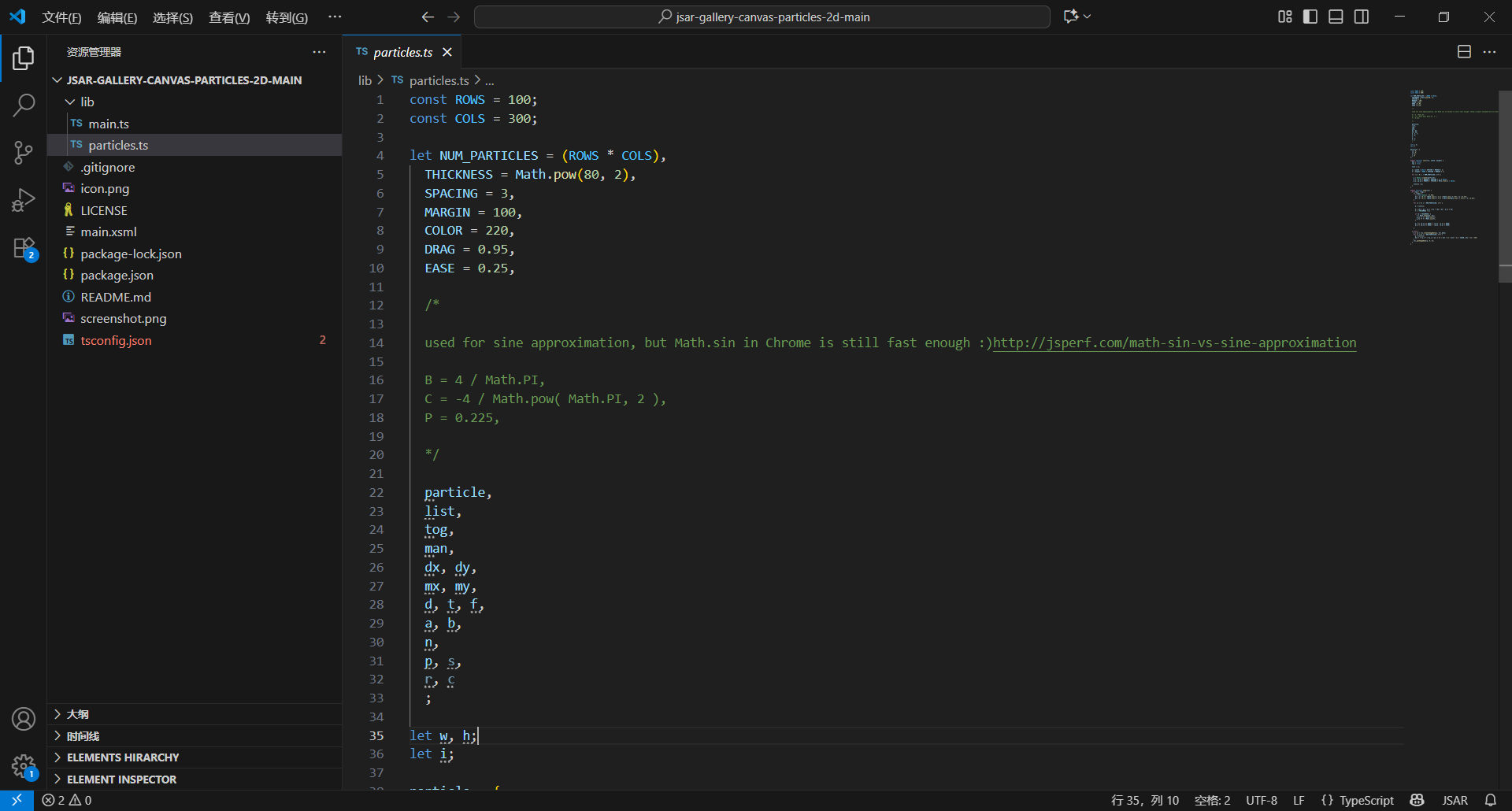Click the split editor right icon
The height and width of the screenshot is (811, 1512).
[x=1464, y=52]
